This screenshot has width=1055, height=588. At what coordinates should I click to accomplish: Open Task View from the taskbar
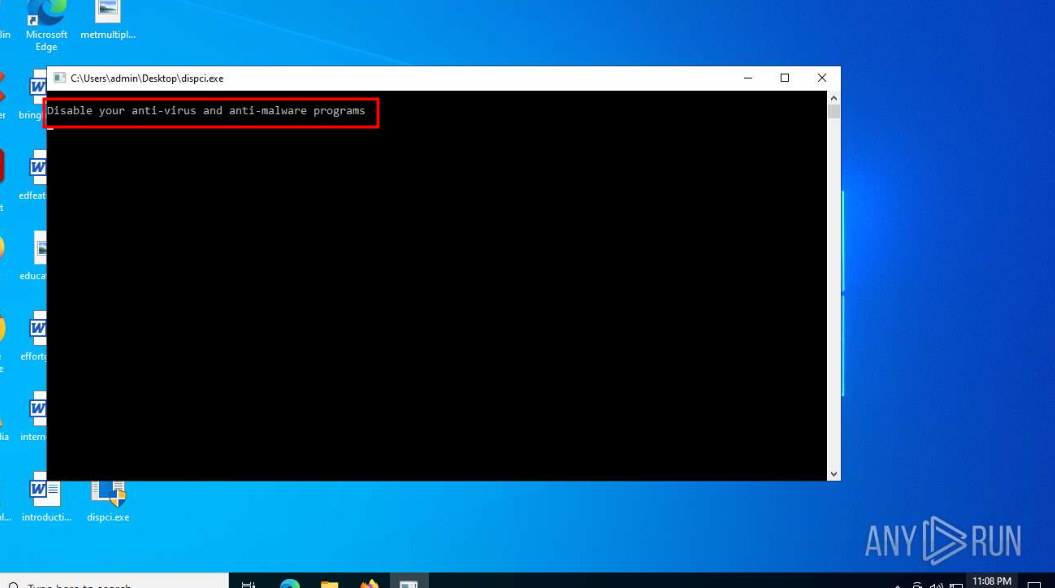[x=249, y=584]
